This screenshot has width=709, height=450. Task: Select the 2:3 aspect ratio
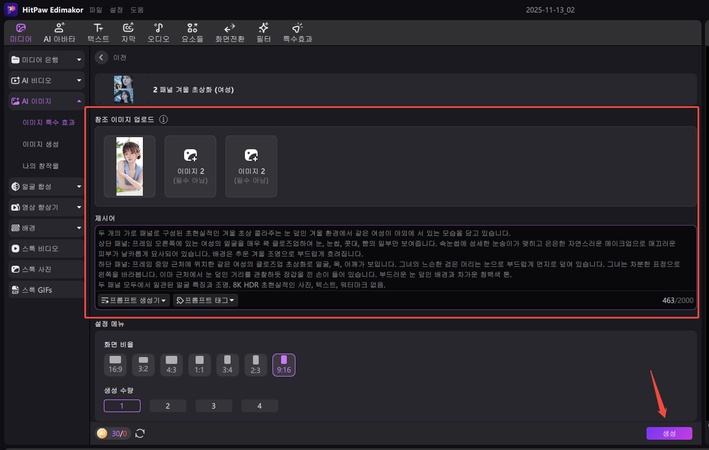[x=255, y=365]
